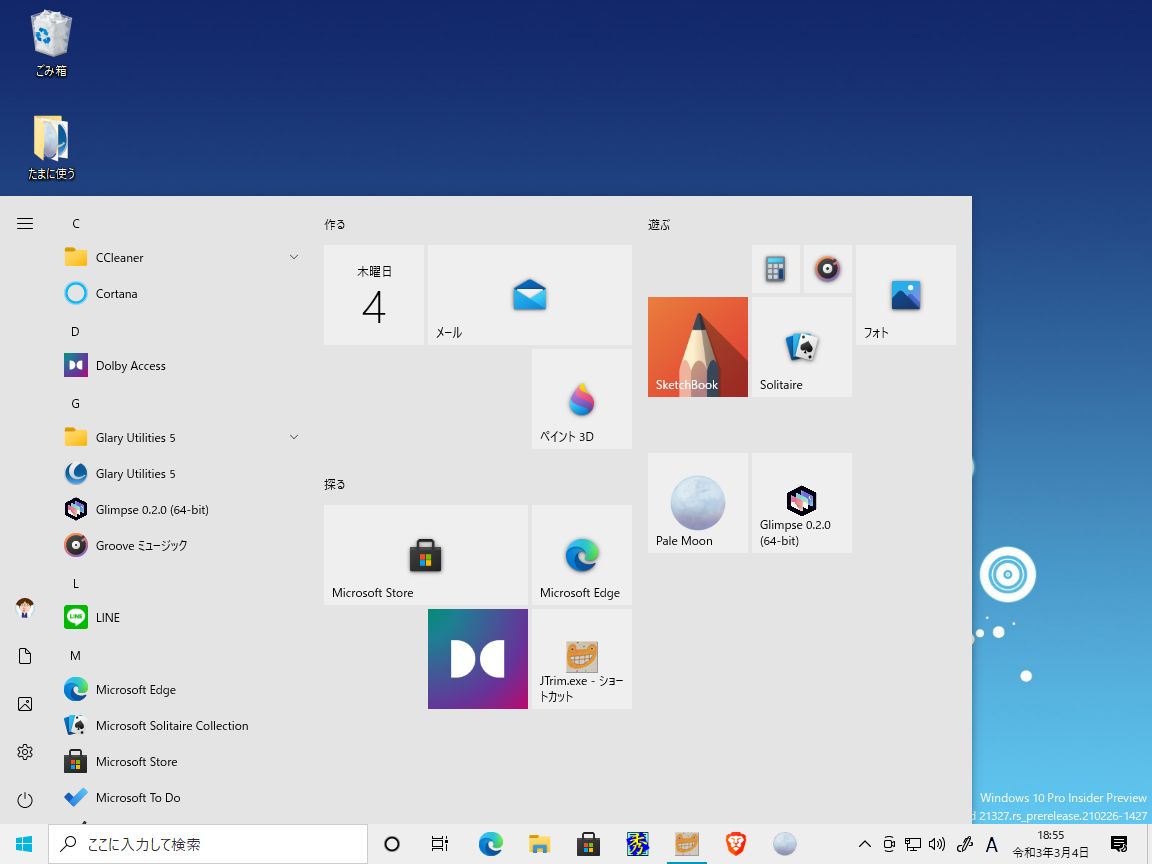Viewport: 1152px width, 864px height.
Task: Select the ごみ箱 recycle bin desktop icon
Action: pos(51,43)
